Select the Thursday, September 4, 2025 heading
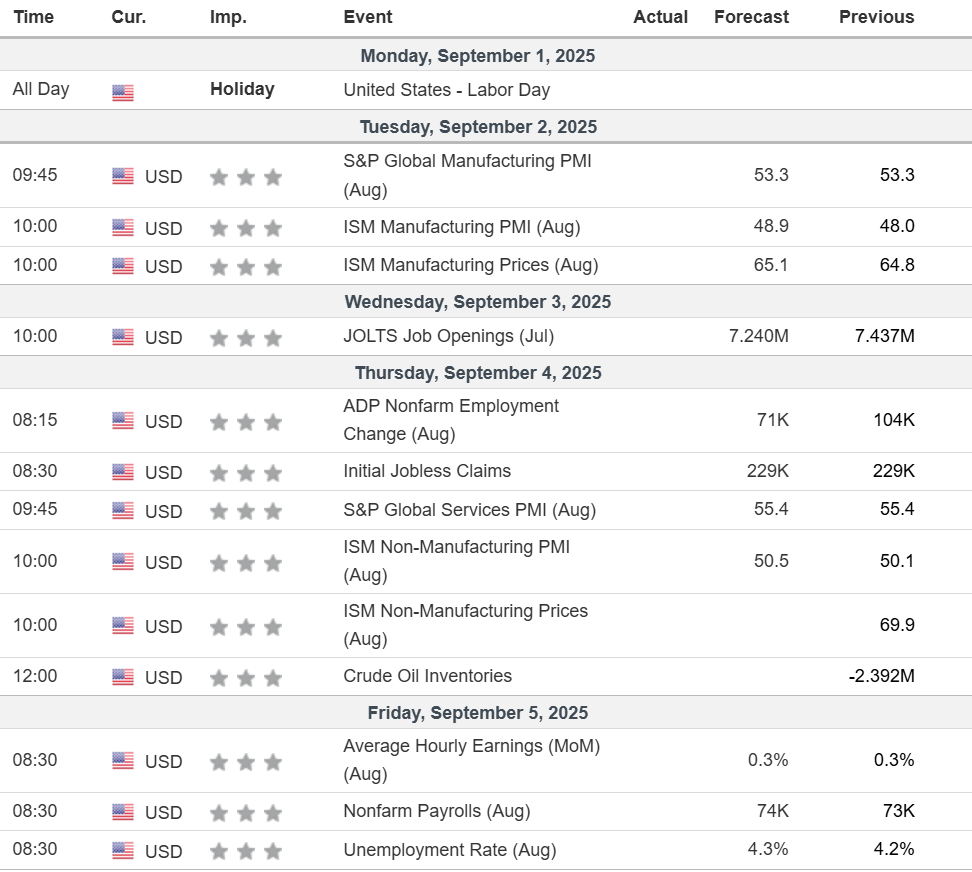The image size is (972, 872). click(x=478, y=373)
